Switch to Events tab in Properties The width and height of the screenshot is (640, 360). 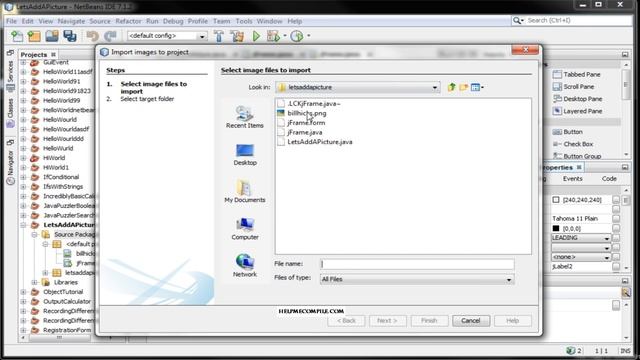tap(572, 179)
